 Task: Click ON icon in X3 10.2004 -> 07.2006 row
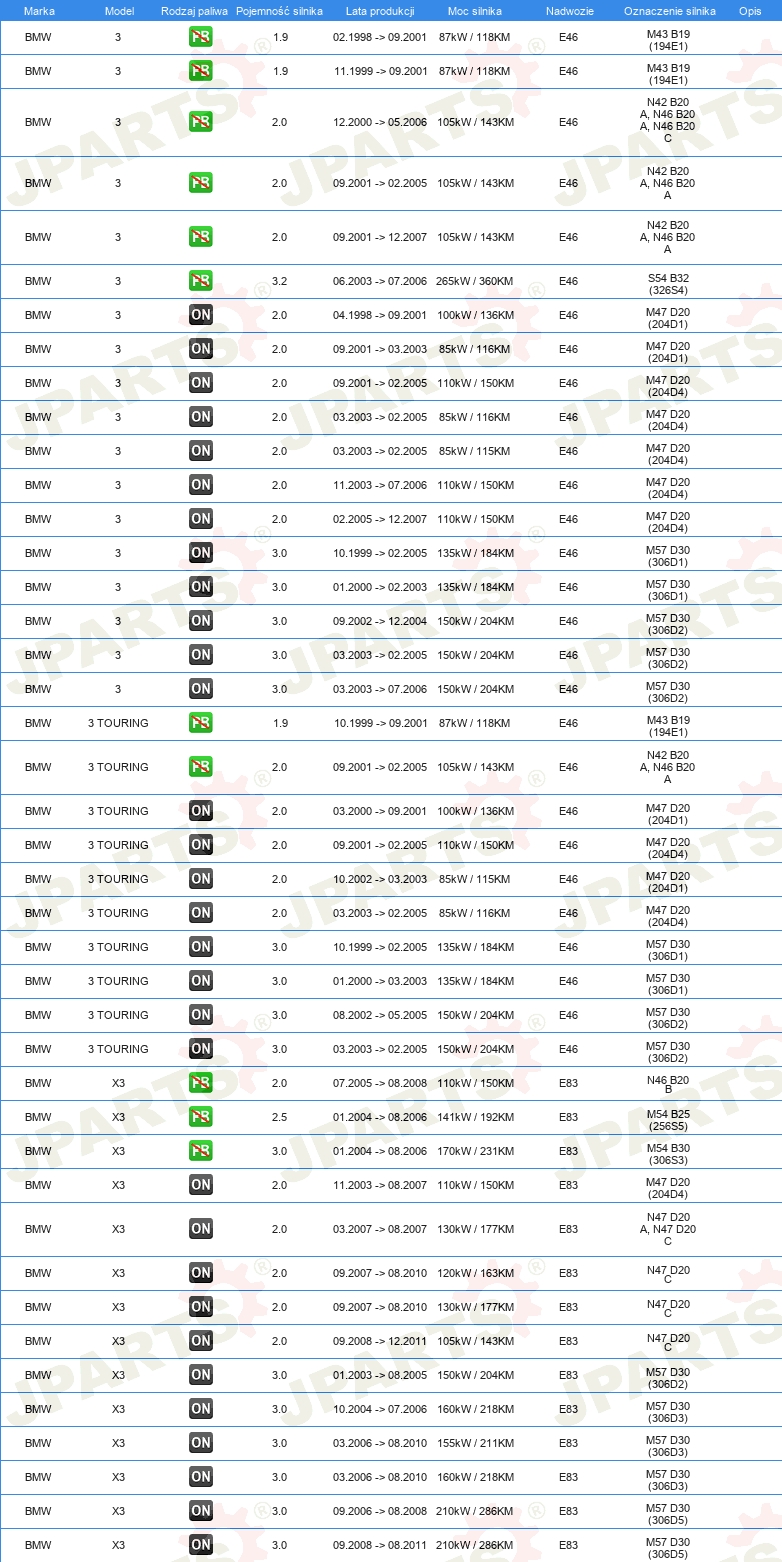[201, 1409]
